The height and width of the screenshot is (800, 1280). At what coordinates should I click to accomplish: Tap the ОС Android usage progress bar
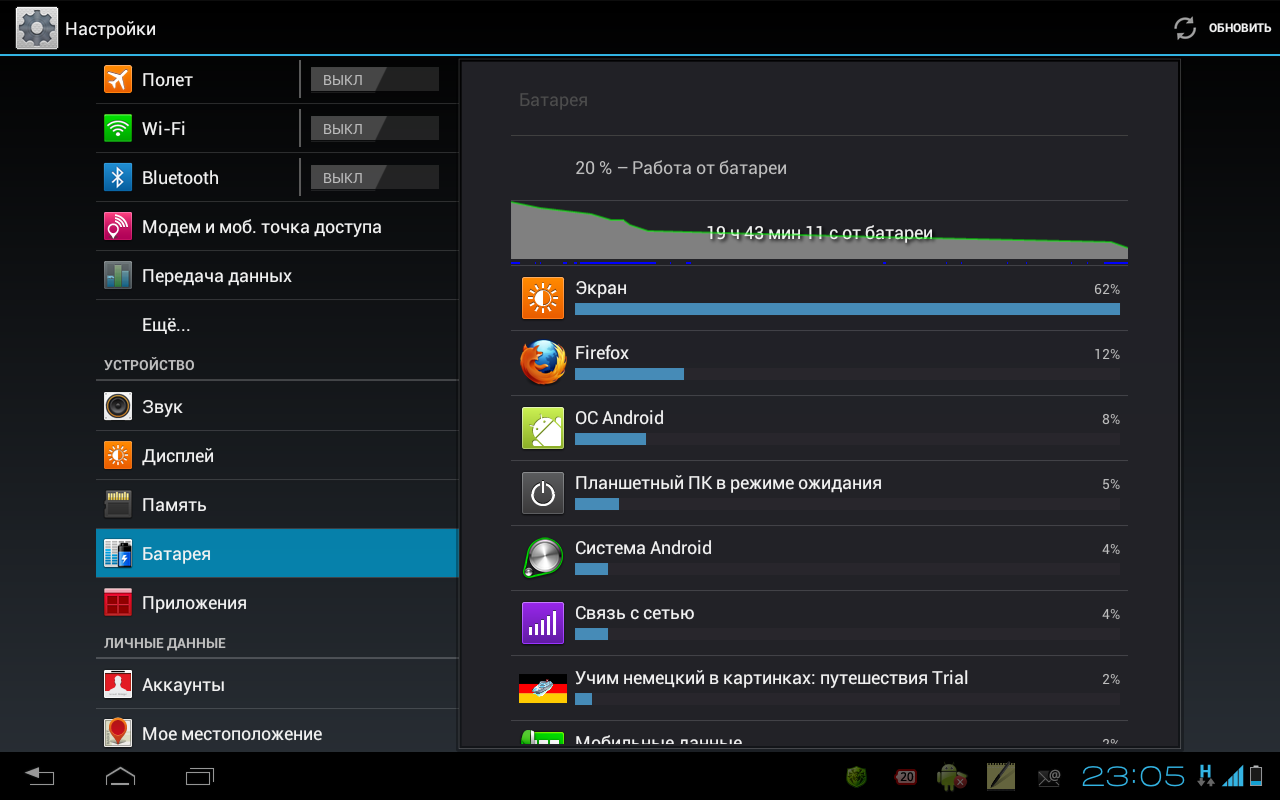(847, 439)
